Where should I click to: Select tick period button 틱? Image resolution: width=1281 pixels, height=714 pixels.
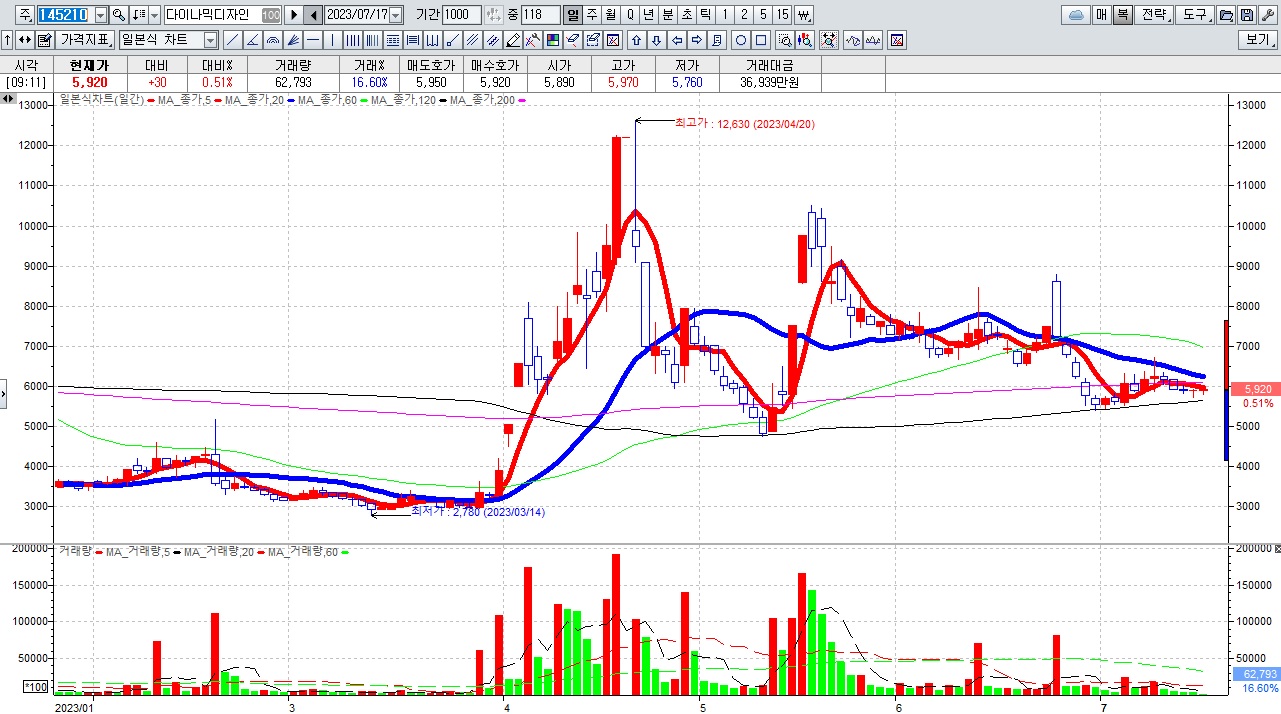pos(706,15)
